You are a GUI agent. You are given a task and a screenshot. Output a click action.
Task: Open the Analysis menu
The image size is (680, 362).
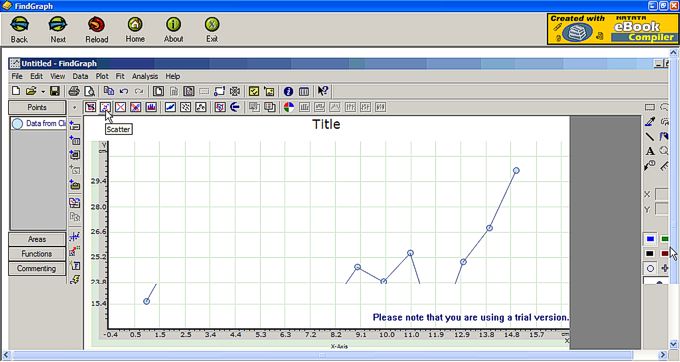tap(145, 76)
